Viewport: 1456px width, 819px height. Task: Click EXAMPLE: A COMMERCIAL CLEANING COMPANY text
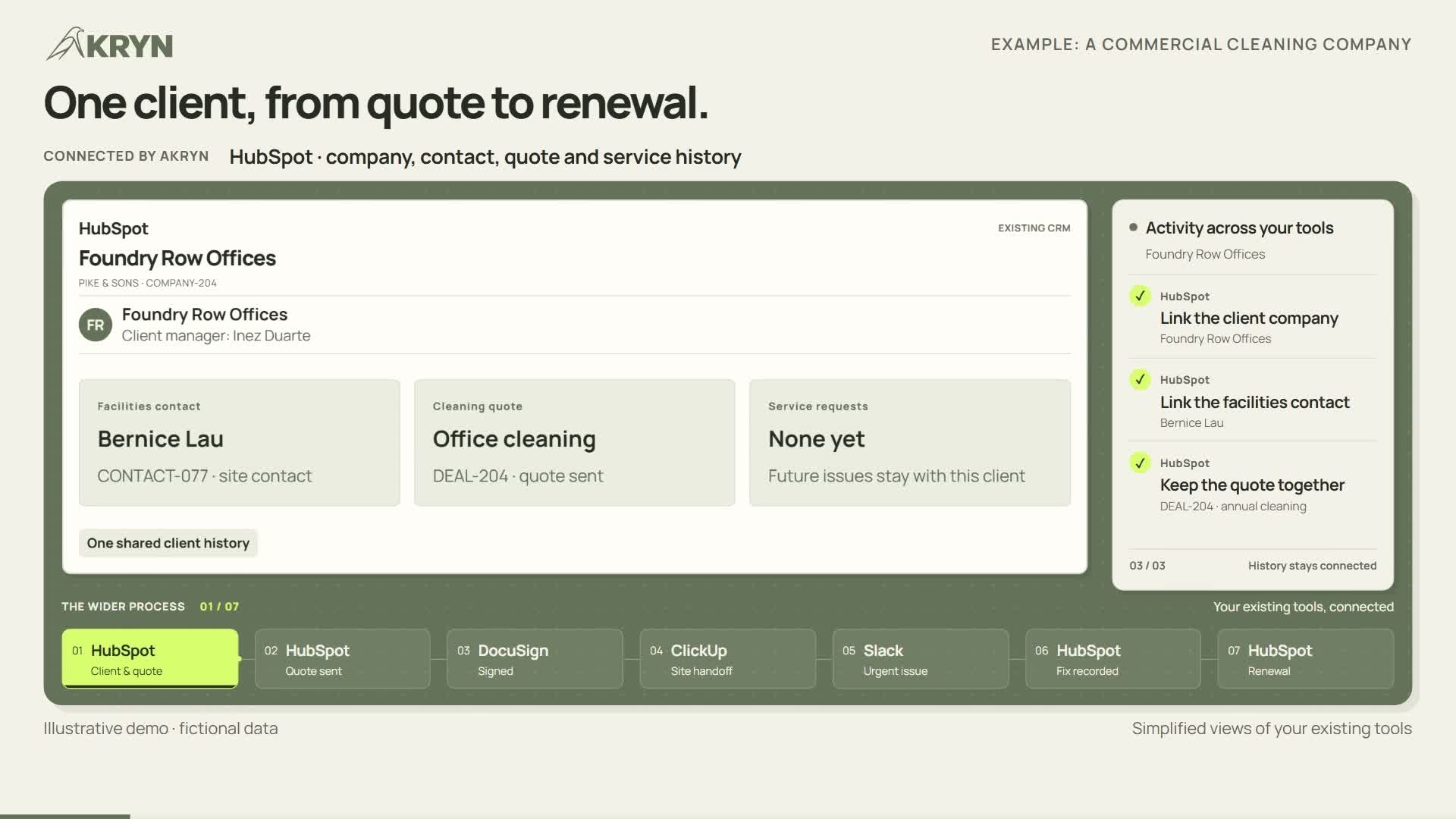click(x=1201, y=45)
